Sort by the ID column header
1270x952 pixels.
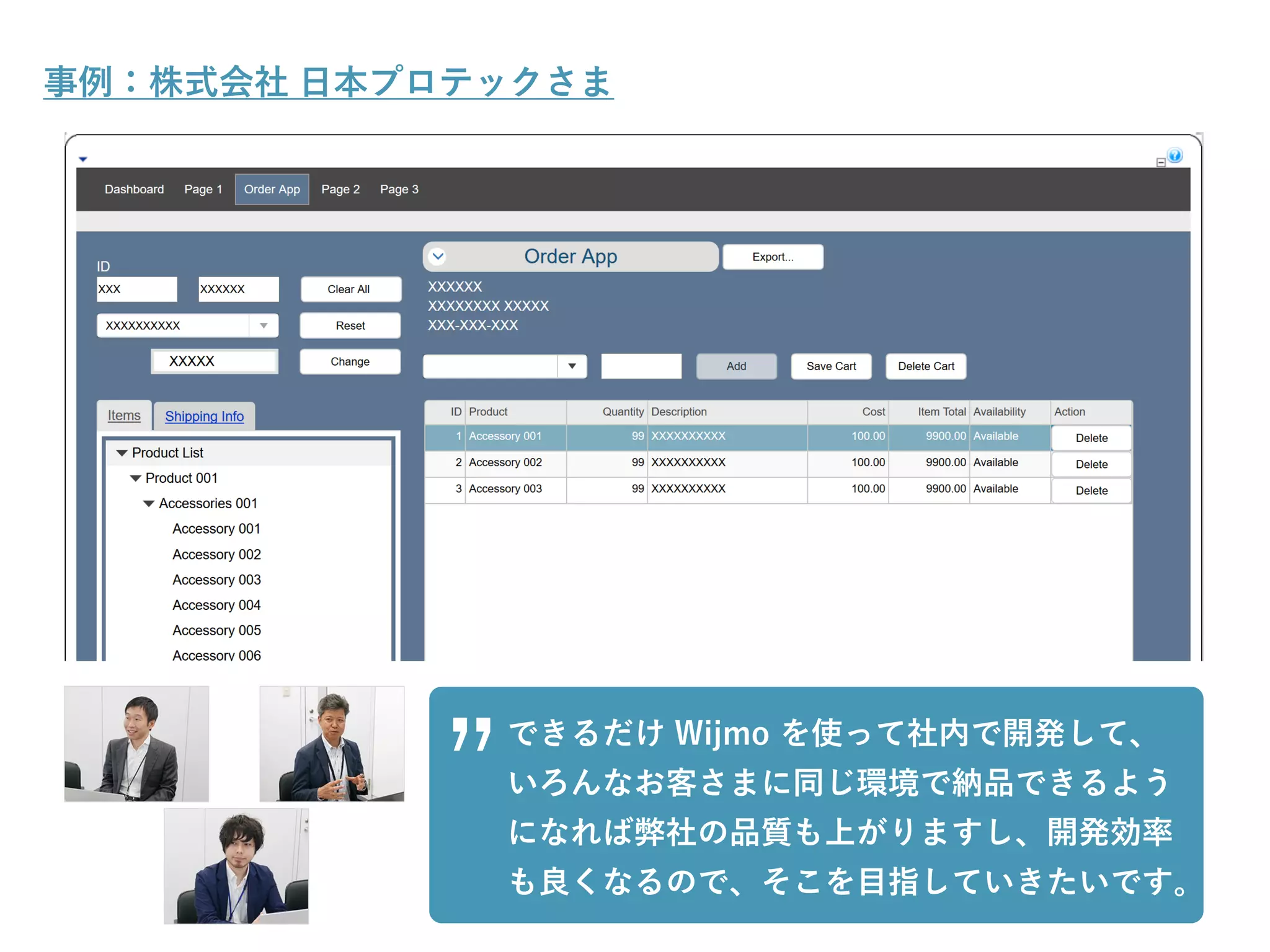446,412
